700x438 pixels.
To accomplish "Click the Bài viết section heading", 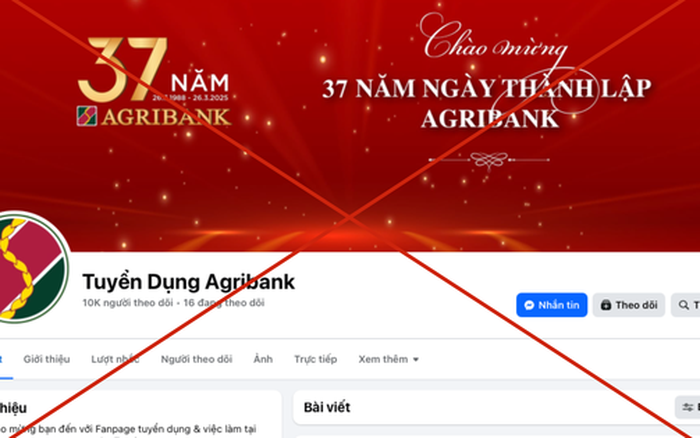I will click(x=327, y=407).
